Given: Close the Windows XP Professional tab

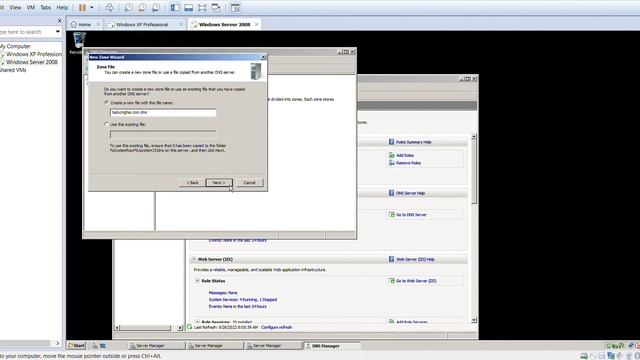Looking at the screenshot, I should click(181, 24).
